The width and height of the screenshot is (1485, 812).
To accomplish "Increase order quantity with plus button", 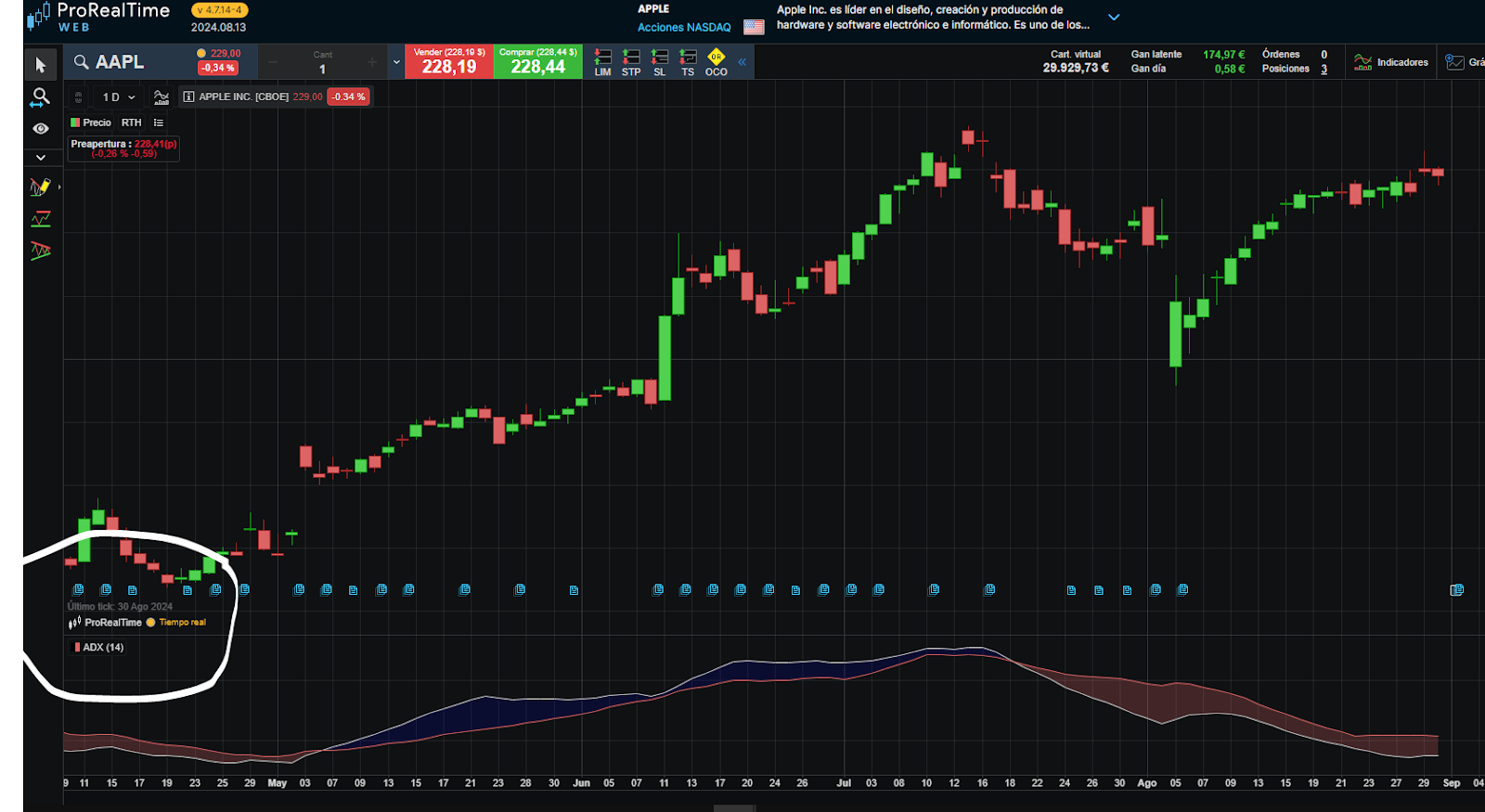I will (x=372, y=62).
